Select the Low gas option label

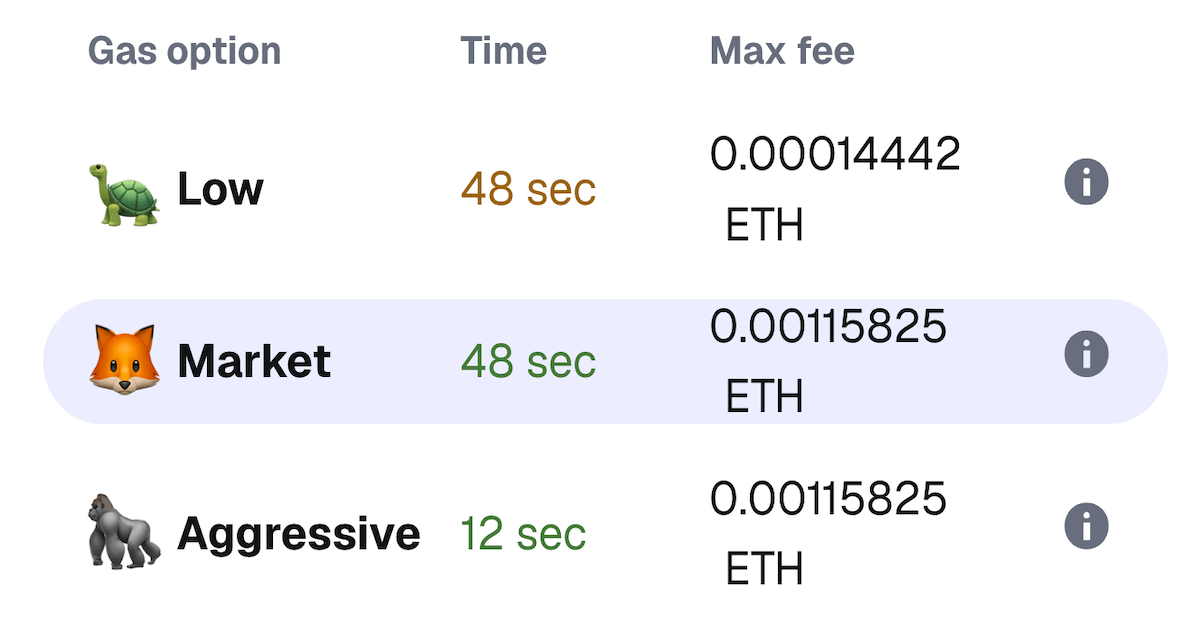(x=220, y=189)
